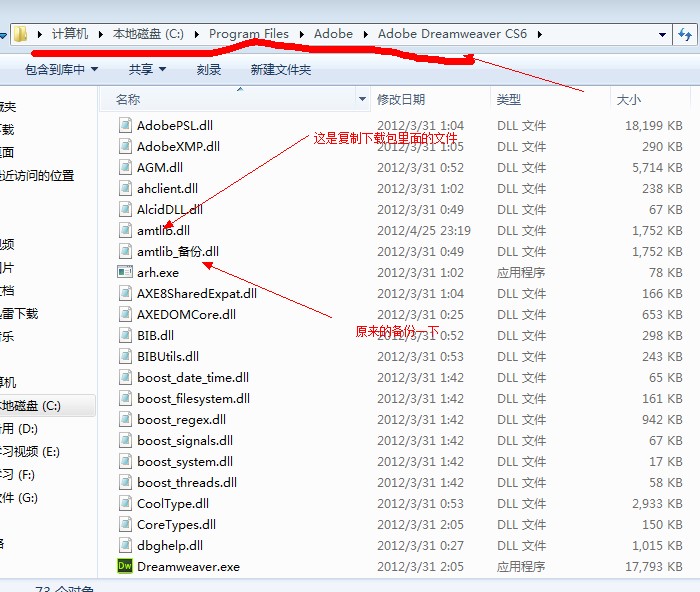The image size is (700, 592).
Task: Go to 本地磁盘 (C:) in breadcrumb
Action: (148, 34)
